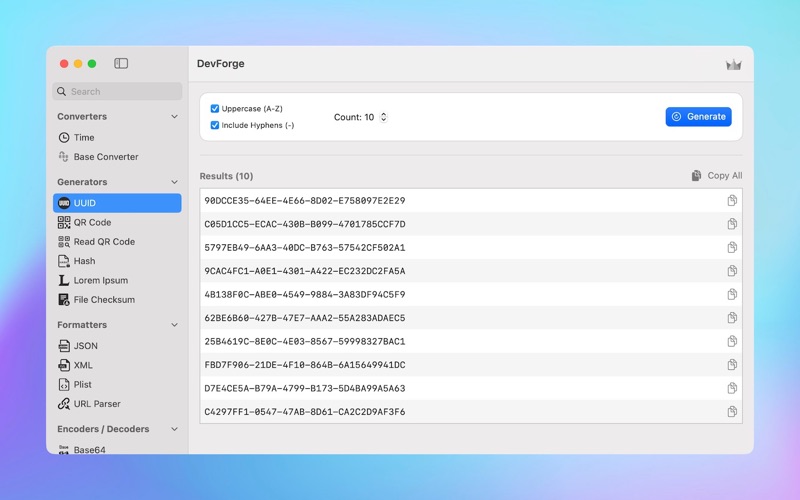Image resolution: width=800 pixels, height=500 pixels.
Task: Select UUID text 62BE6B60-427B-47E7-AAA2-55A283ADAEC5
Action: click(305, 318)
